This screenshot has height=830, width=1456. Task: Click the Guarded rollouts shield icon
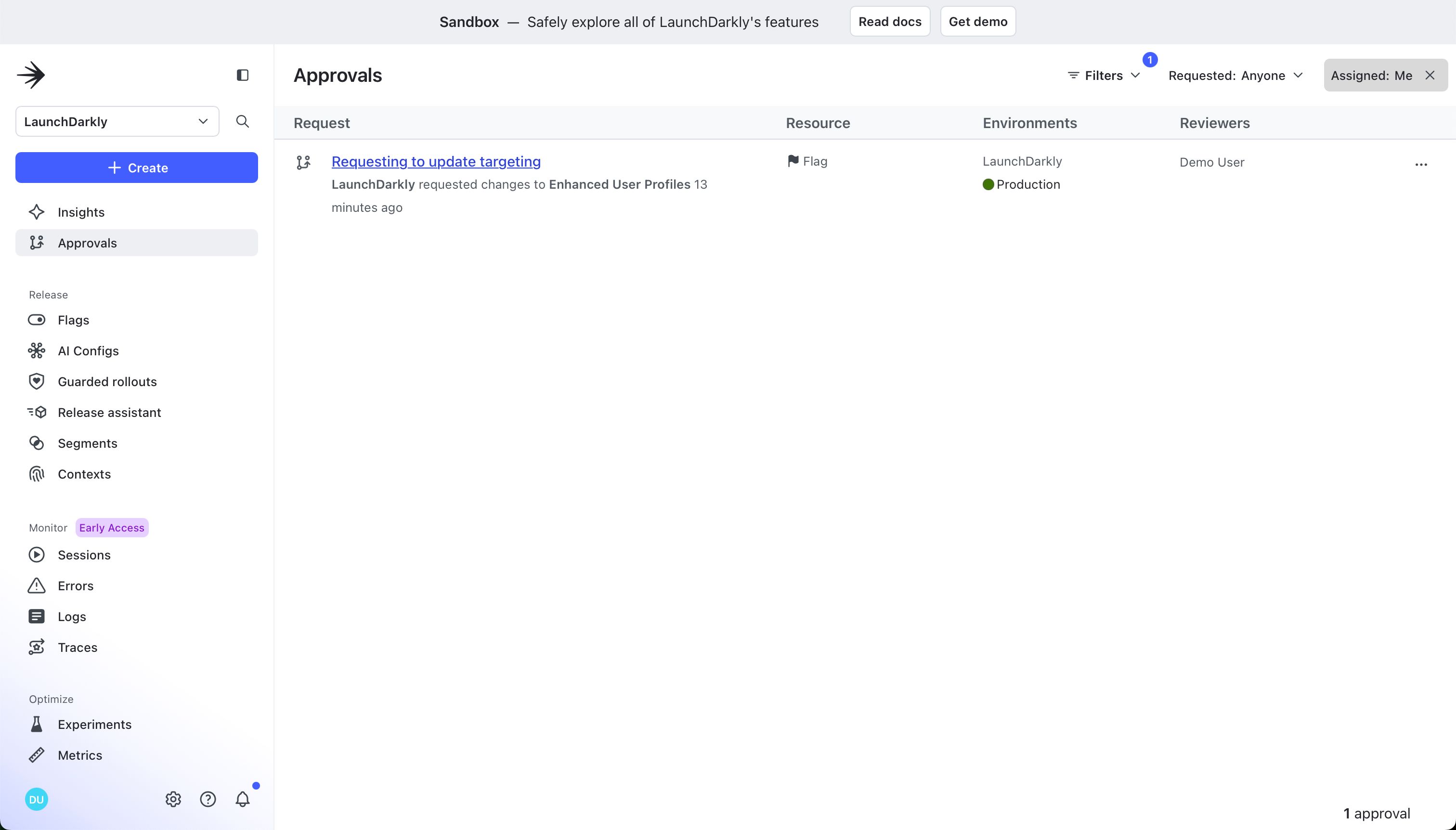(x=37, y=381)
